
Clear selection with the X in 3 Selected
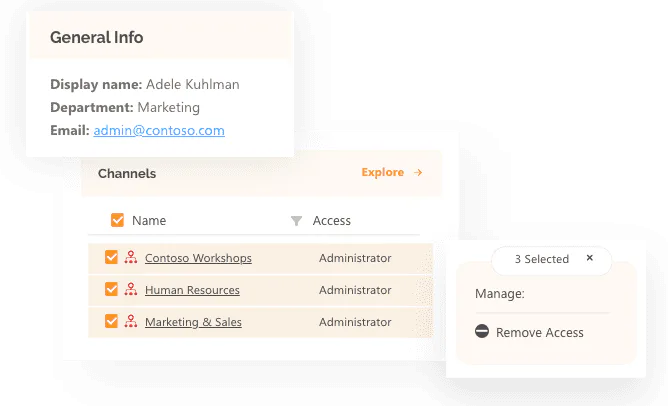590,258
